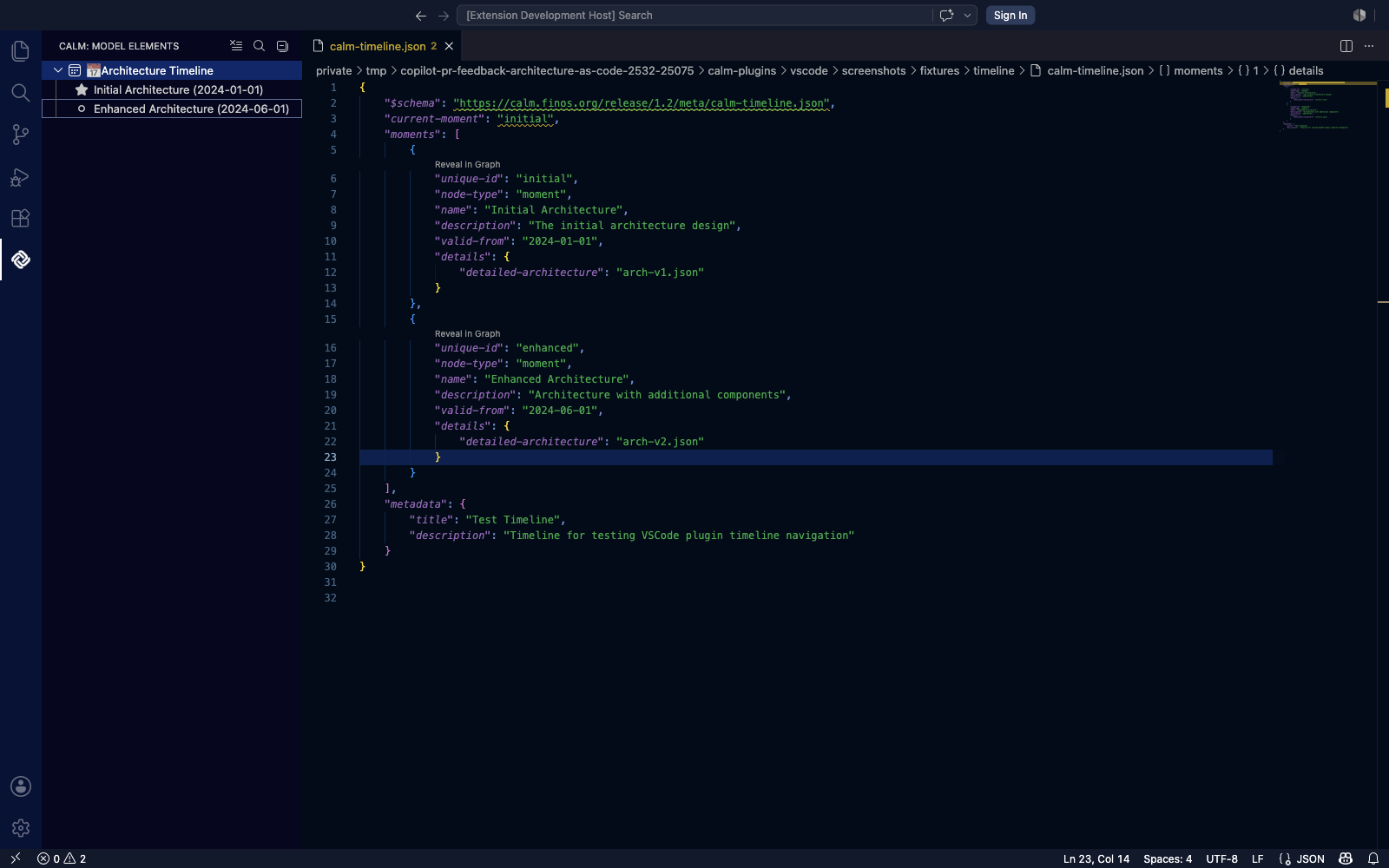Open the Source Control view

[x=21, y=135]
